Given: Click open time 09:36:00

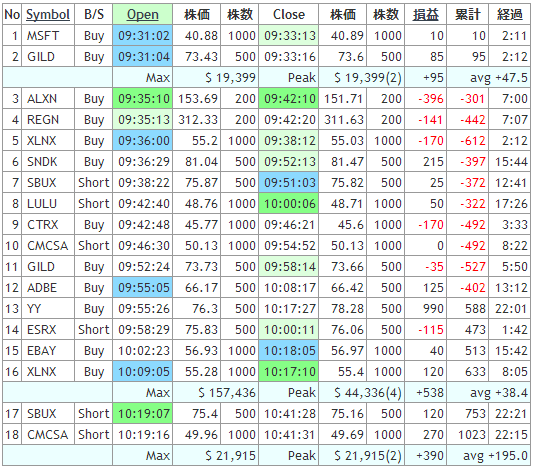Looking at the screenshot, I should 142,141.
